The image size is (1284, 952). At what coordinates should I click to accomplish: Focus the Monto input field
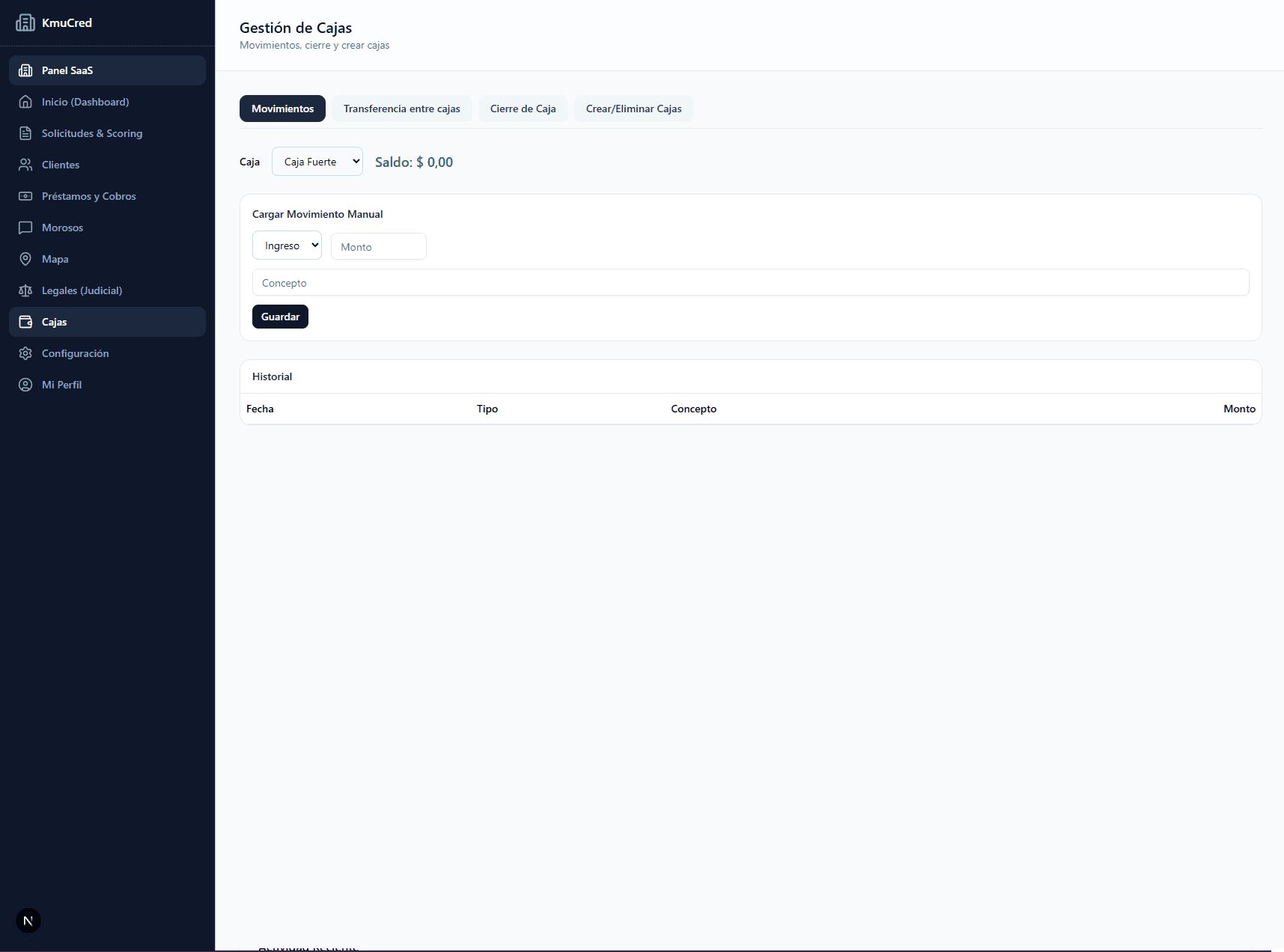(x=379, y=247)
